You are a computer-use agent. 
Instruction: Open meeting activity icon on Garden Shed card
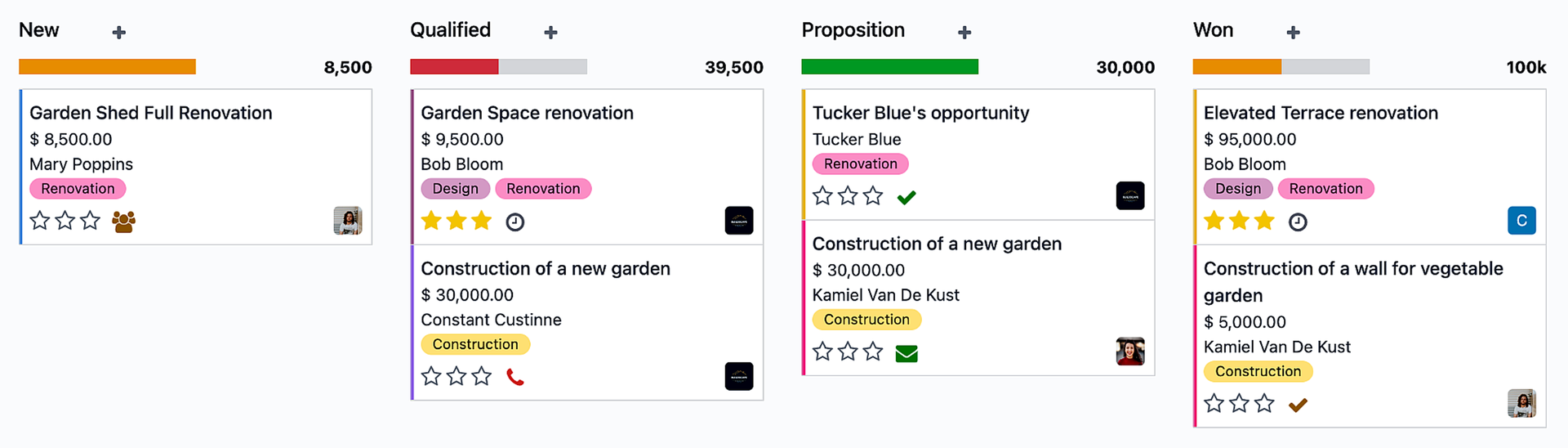coord(124,222)
